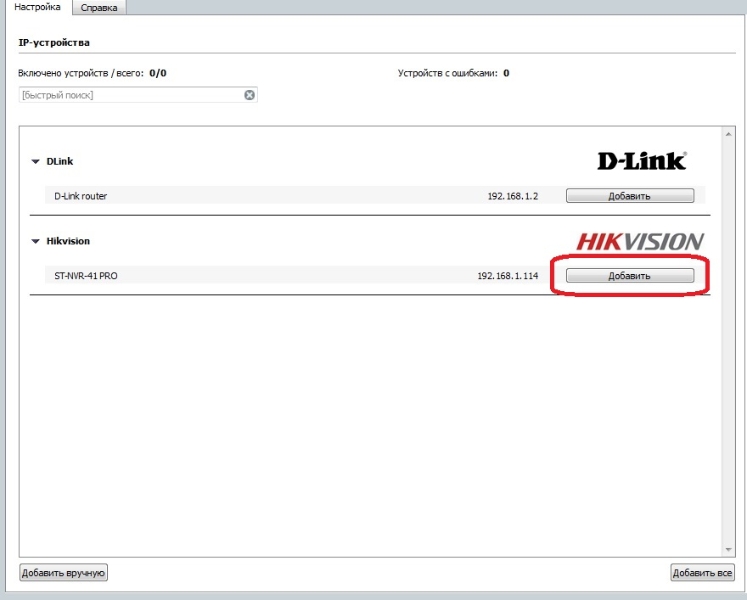Click the Hikvision group heading label

[68, 241]
